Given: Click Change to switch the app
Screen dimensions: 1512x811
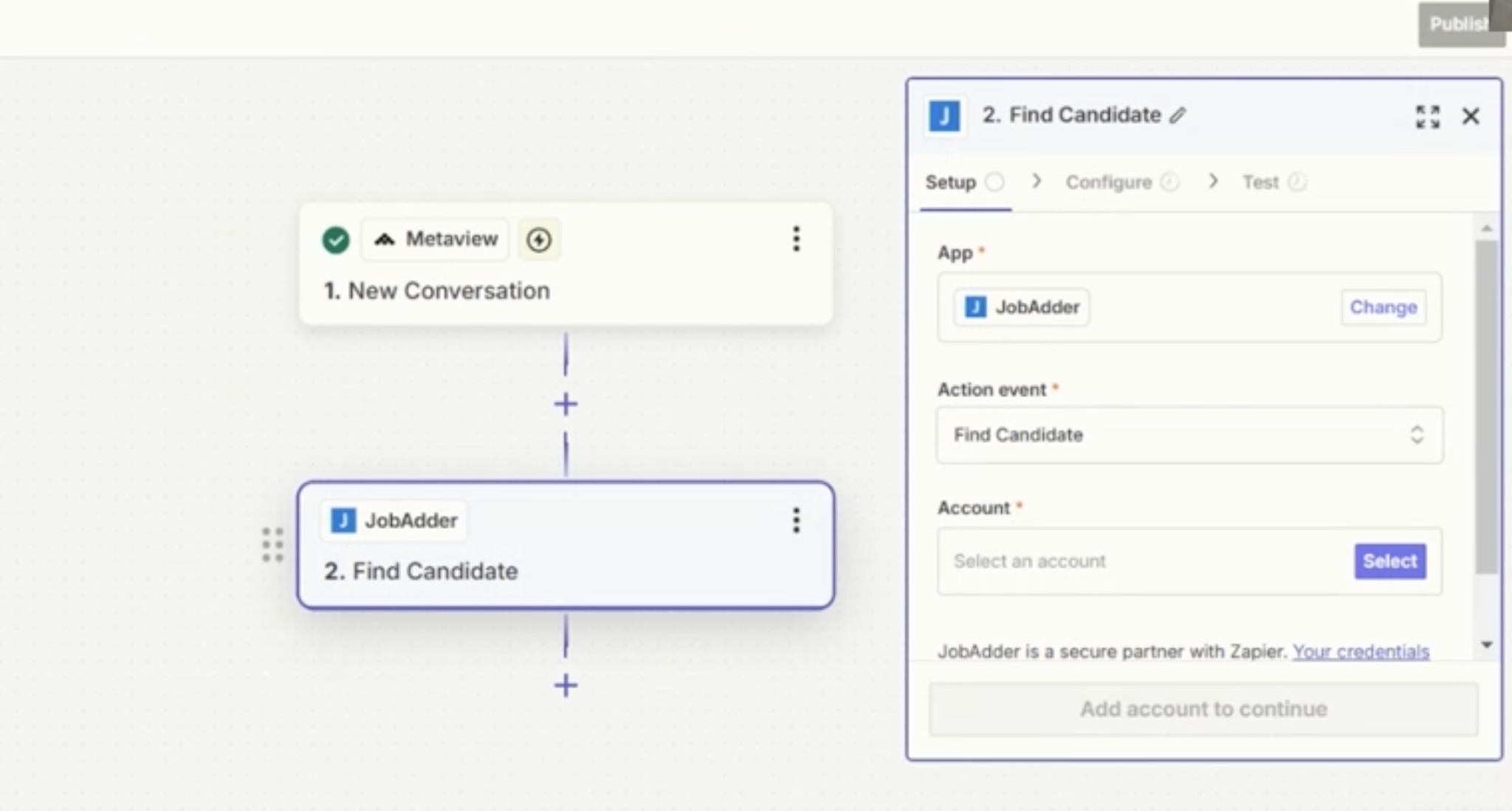Looking at the screenshot, I should pos(1383,307).
